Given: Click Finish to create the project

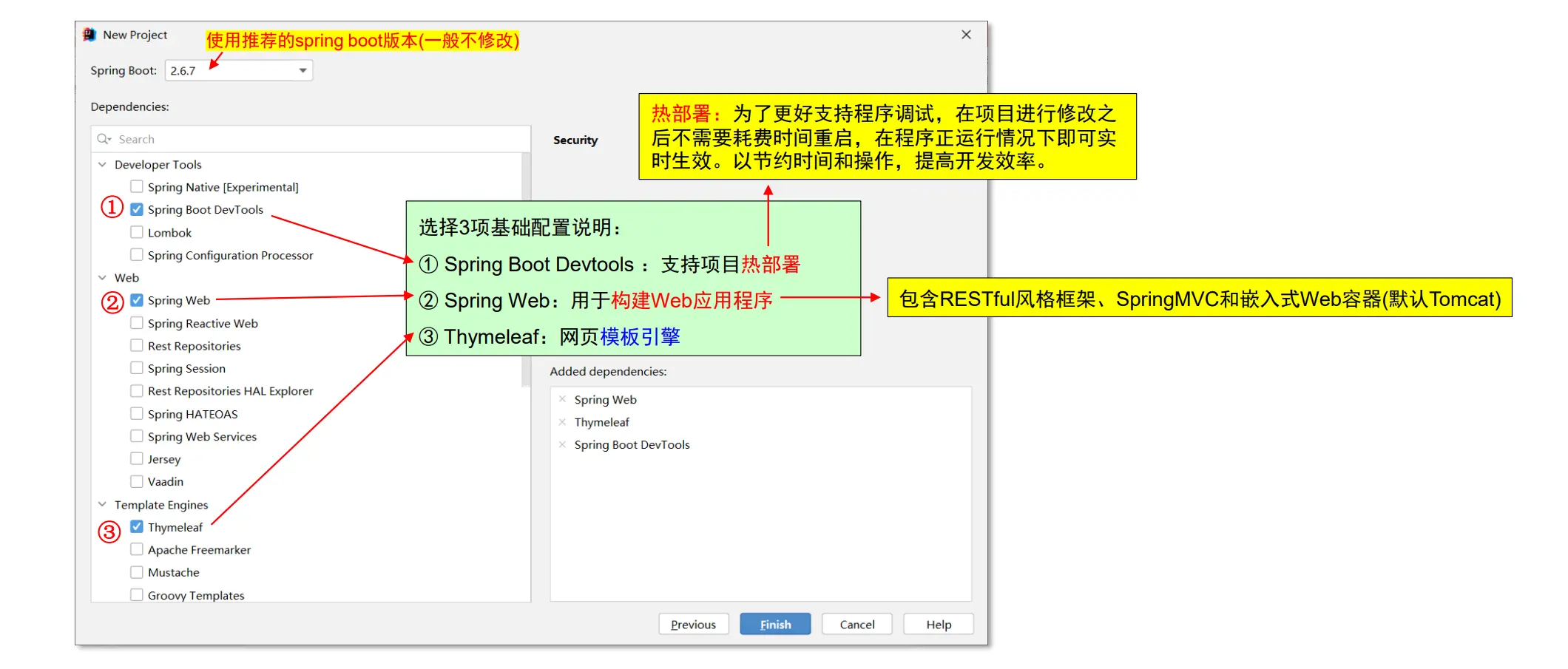Looking at the screenshot, I should [x=775, y=625].
